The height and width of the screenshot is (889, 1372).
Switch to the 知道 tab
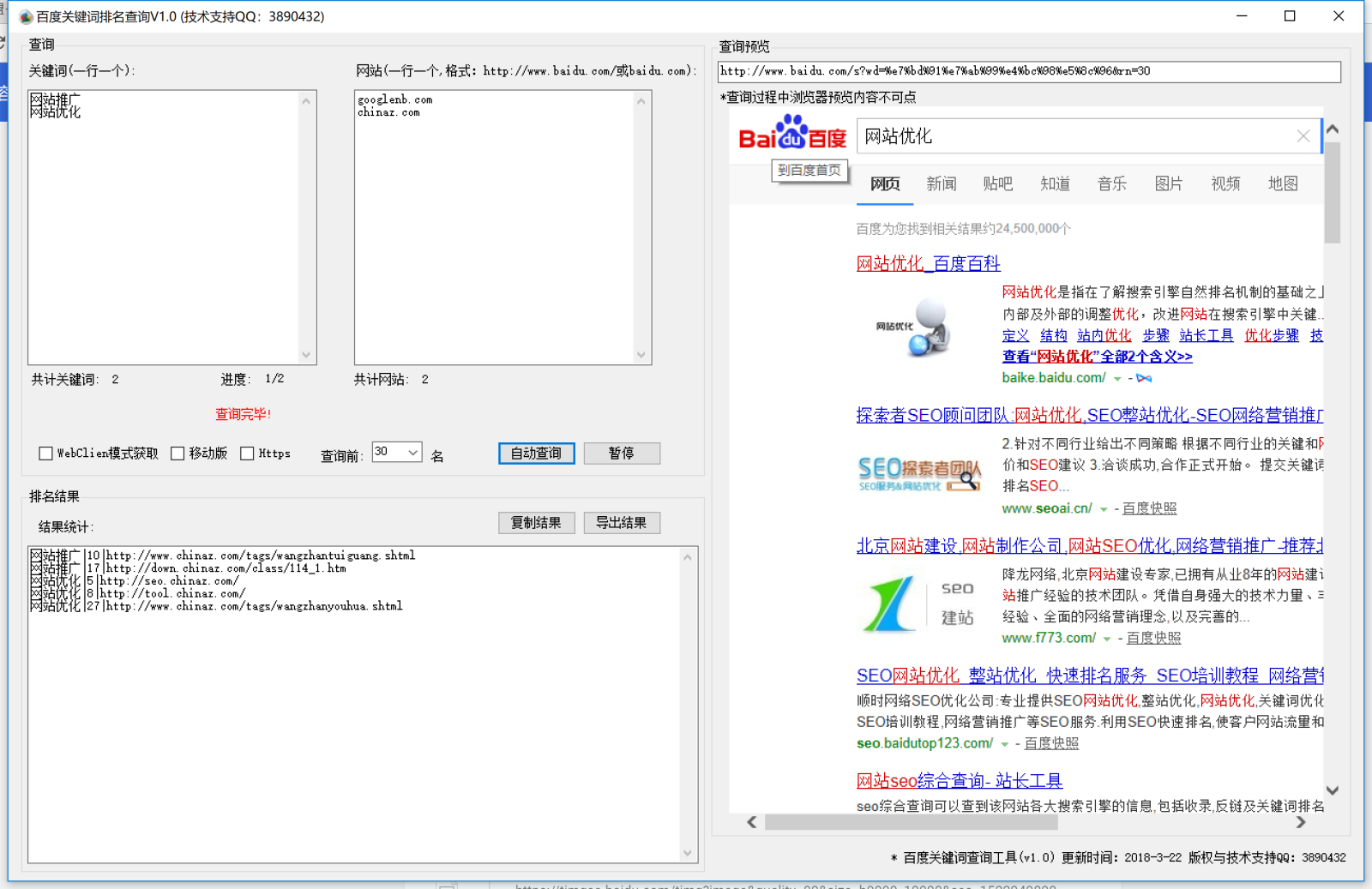pos(1056,183)
